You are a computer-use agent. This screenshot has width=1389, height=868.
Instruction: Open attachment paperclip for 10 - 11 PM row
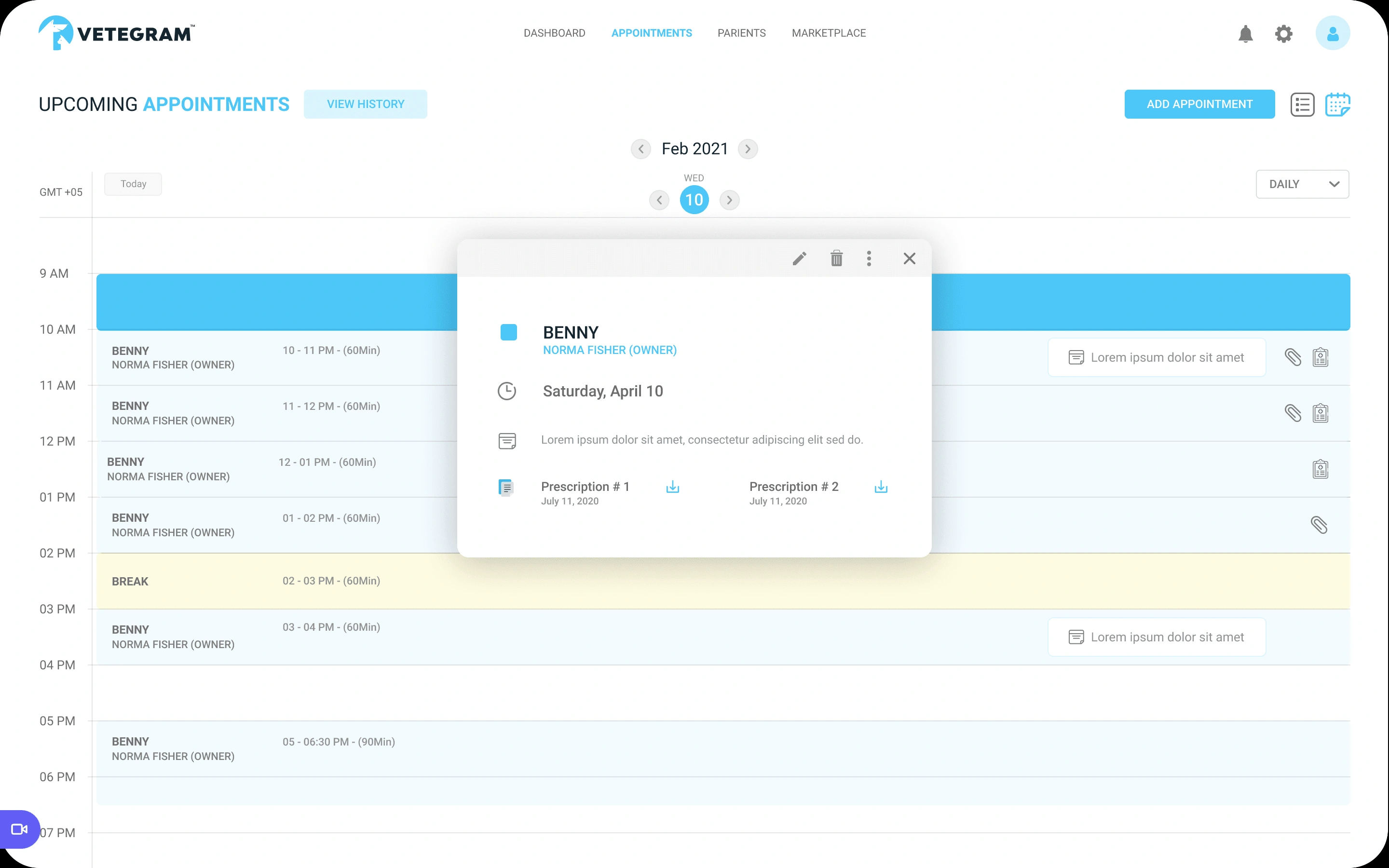[x=1293, y=357]
